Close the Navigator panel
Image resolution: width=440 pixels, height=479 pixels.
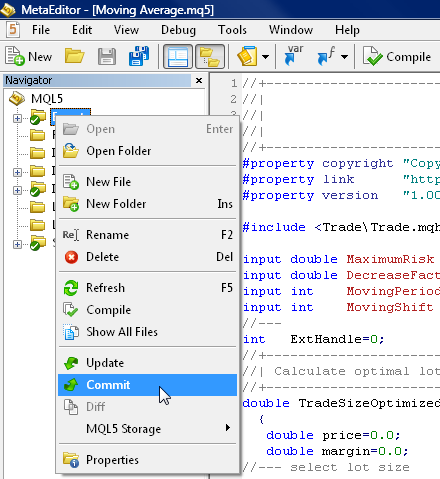coord(199,80)
